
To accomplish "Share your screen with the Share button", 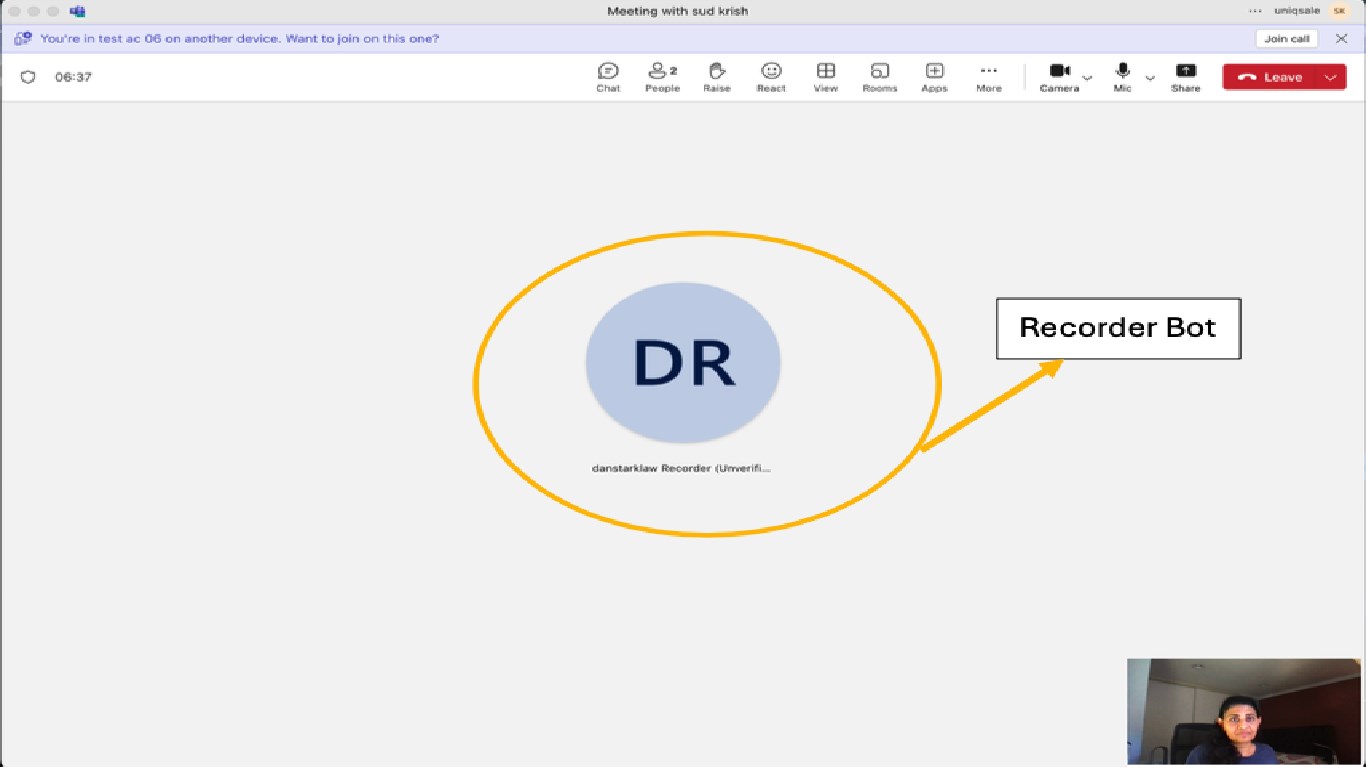I will (x=1185, y=77).
